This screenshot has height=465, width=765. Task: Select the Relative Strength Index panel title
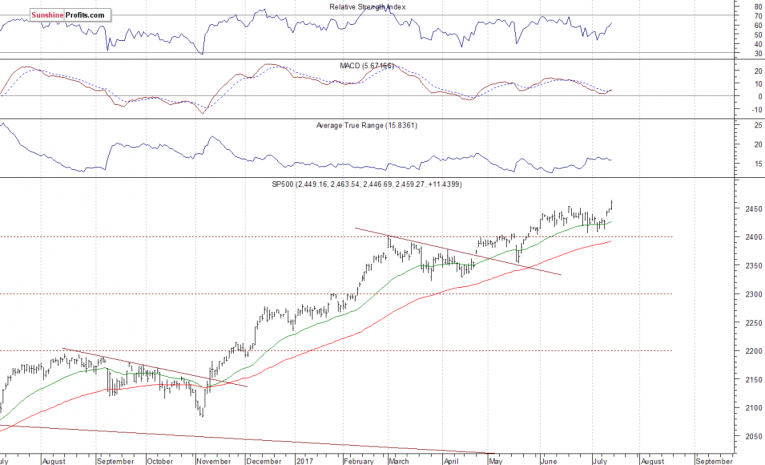[366, 7]
